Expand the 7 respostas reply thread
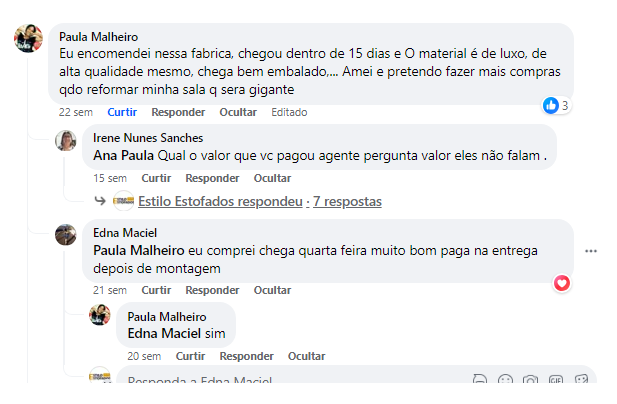 [x=347, y=201]
